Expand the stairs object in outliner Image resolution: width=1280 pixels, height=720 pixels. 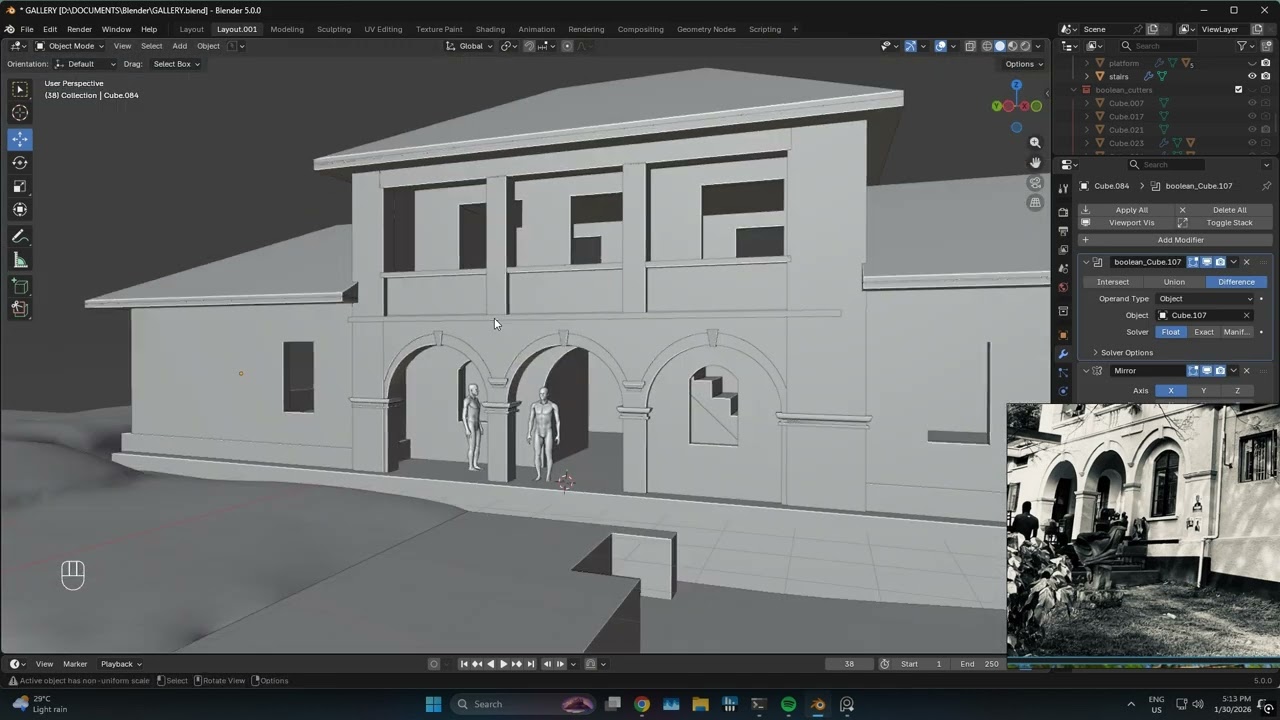[1087, 76]
